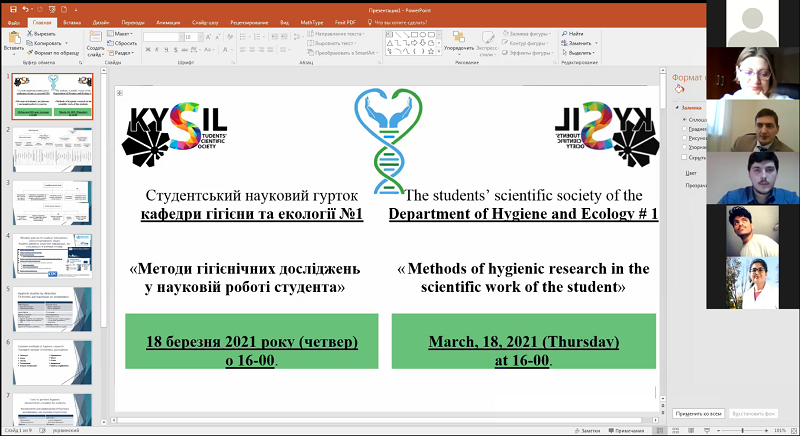Open the Select (Выделить) dropdown
The image size is (800, 436).
pos(579,53)
